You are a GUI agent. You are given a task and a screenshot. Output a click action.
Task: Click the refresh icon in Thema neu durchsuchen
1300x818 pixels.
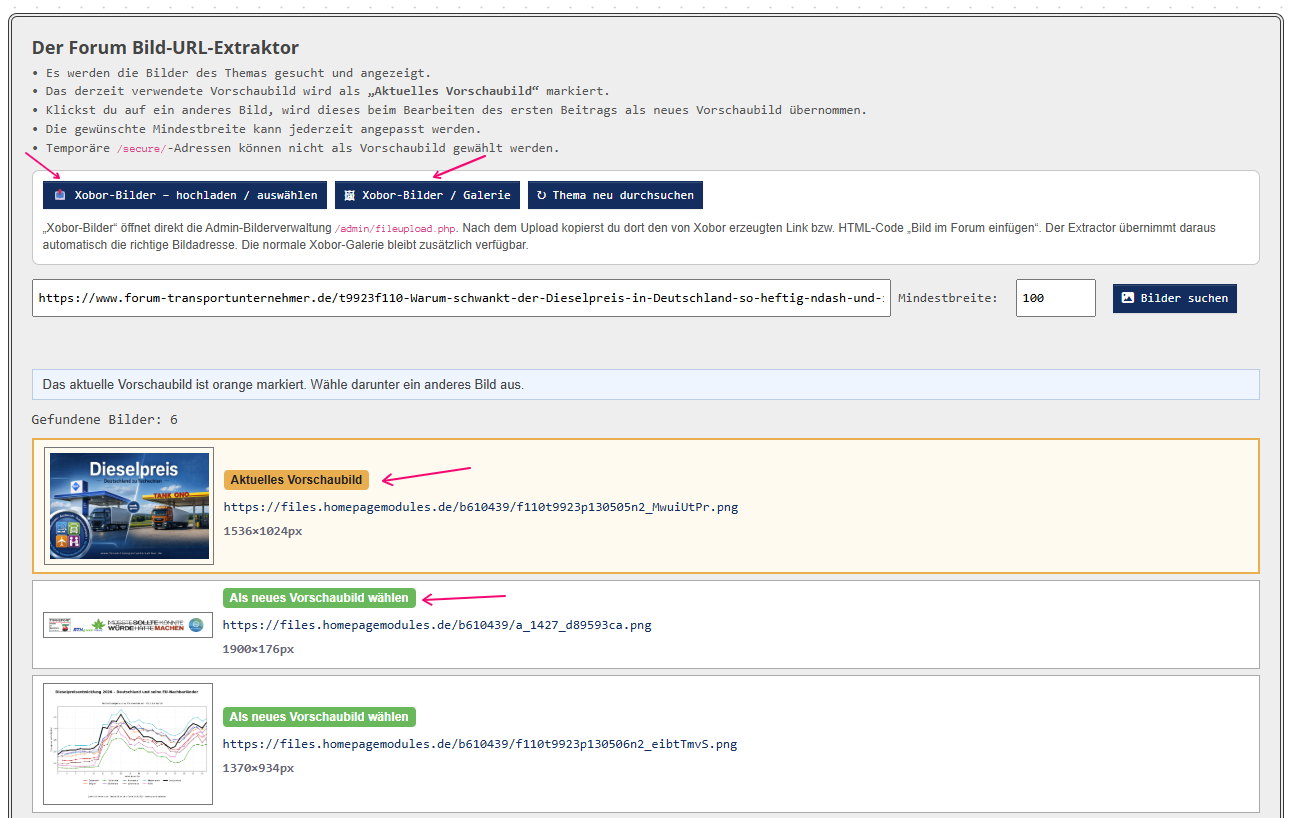pyautogui.click(x=542, y=195)
